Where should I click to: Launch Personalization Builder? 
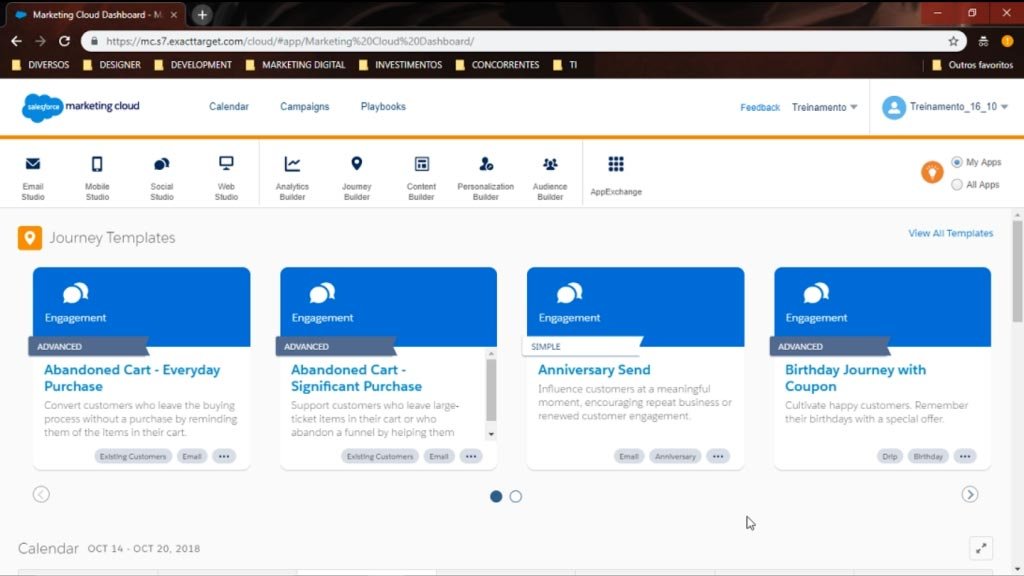pyautogui.click(x=485, y=177)
